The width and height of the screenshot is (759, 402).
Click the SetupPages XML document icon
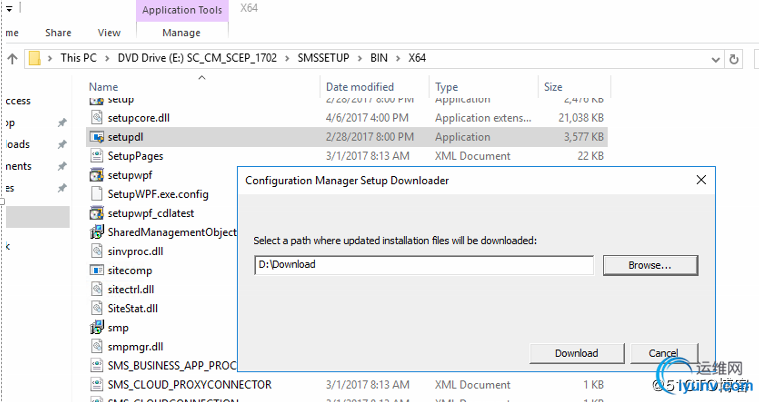point(97,156)
